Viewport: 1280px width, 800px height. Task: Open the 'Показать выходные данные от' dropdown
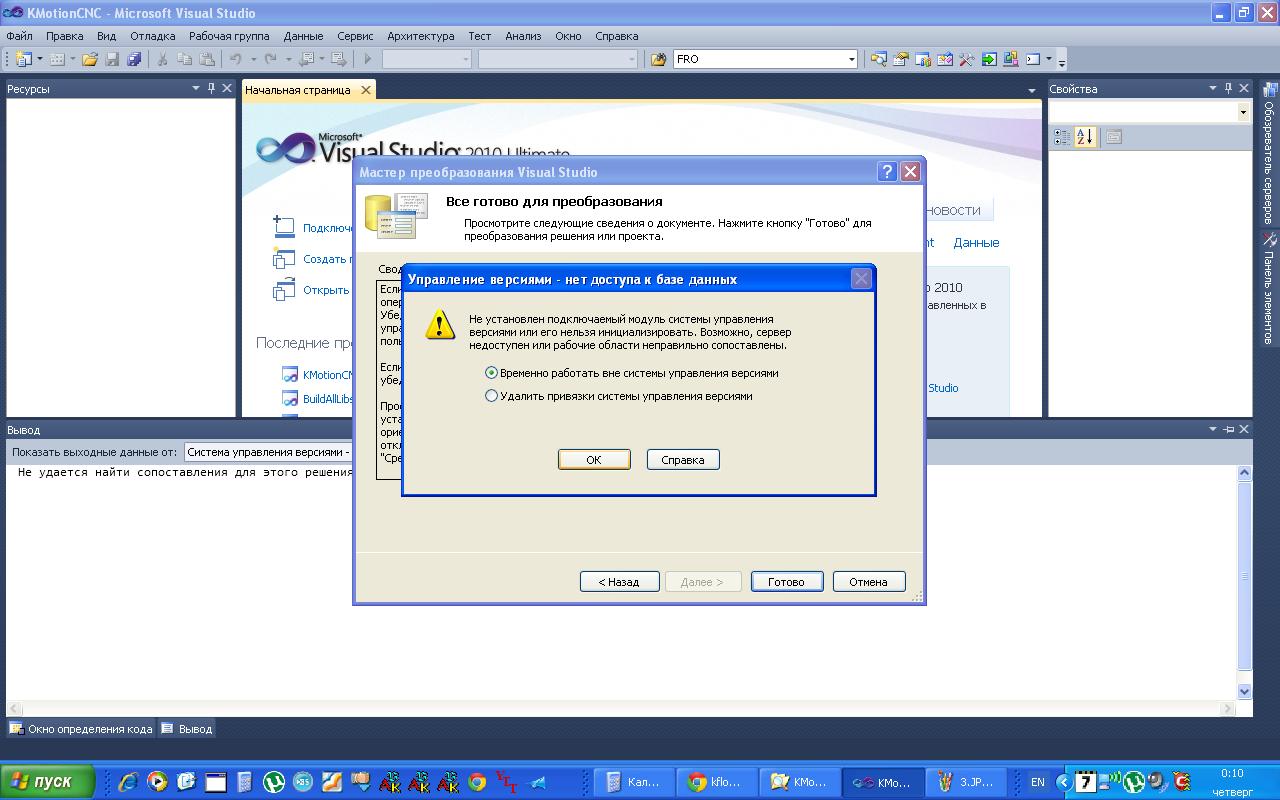coord(268,452)
